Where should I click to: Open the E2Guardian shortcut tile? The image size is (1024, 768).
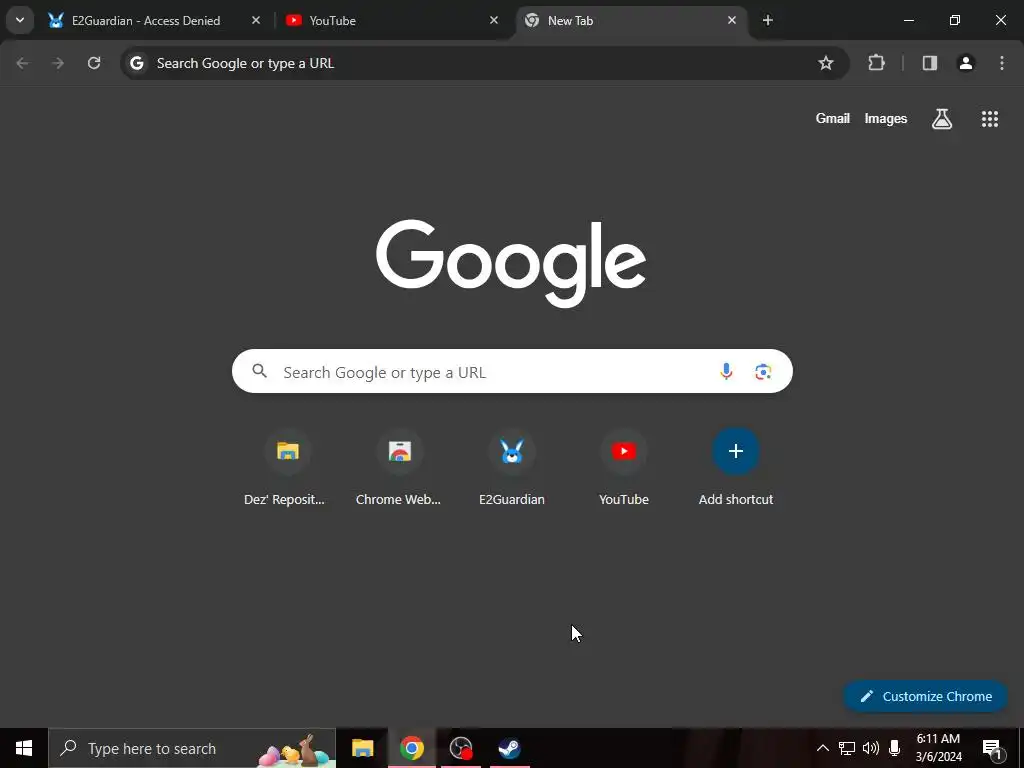[512, 468]
